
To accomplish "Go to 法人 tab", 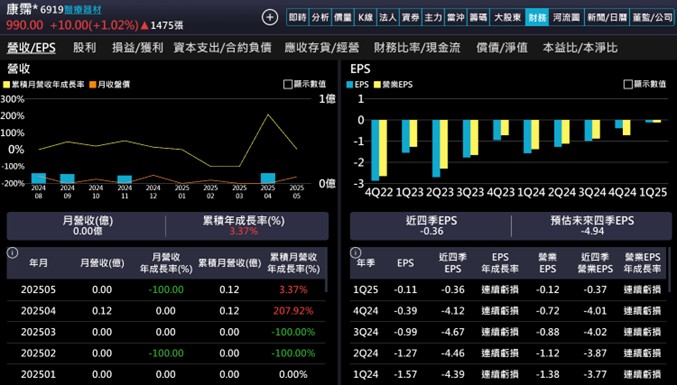I will point(388,18).
